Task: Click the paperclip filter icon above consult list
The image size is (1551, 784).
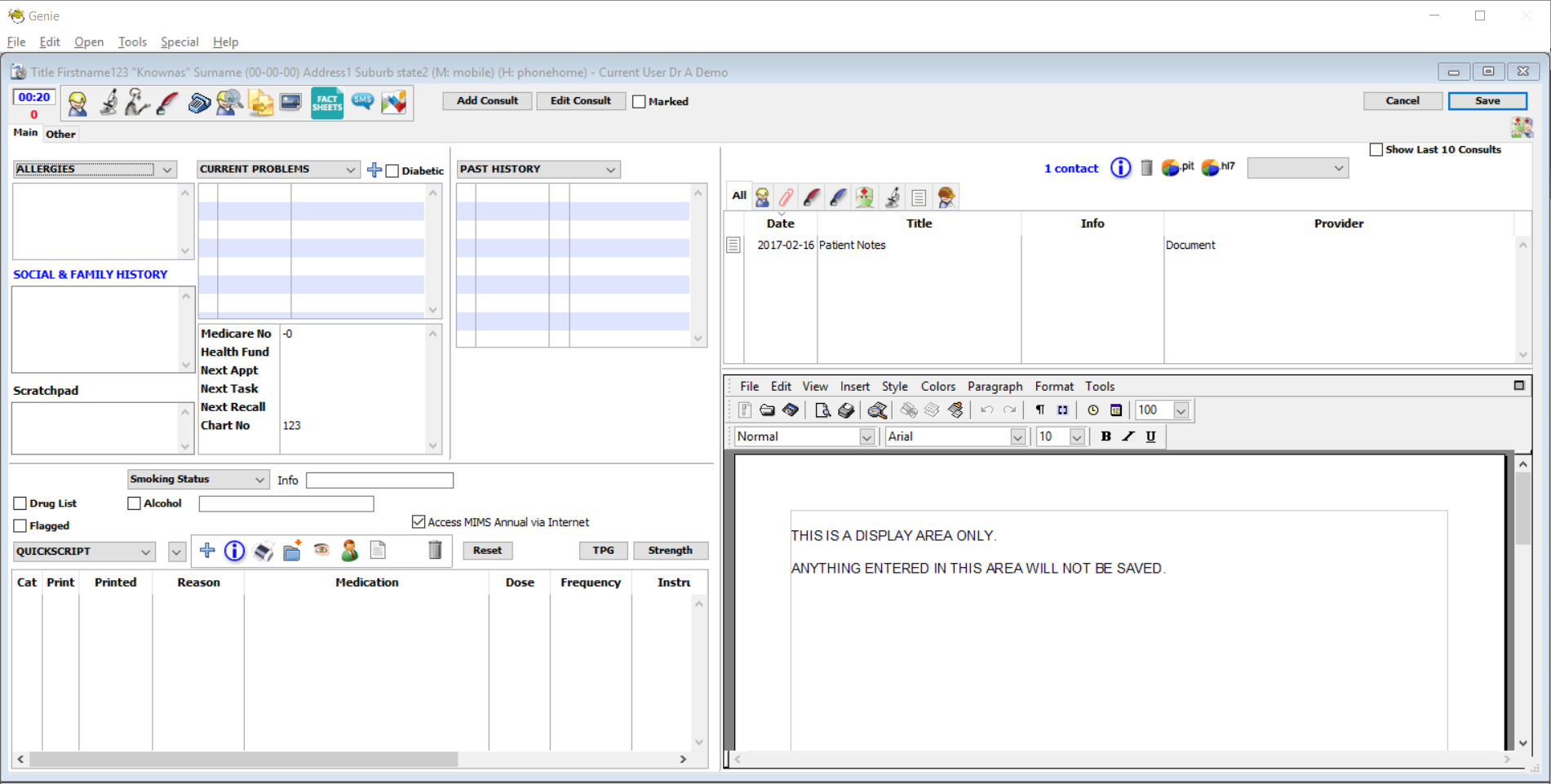Action: [786, 197]
